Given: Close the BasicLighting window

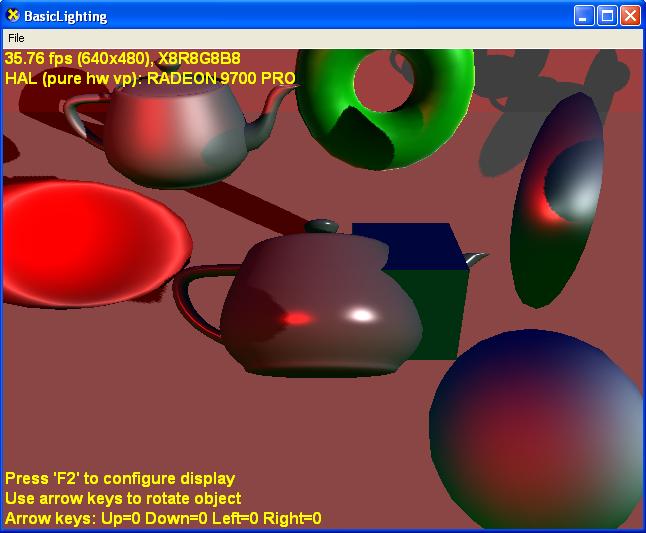Looking at the screenshot, I should 629,16.
